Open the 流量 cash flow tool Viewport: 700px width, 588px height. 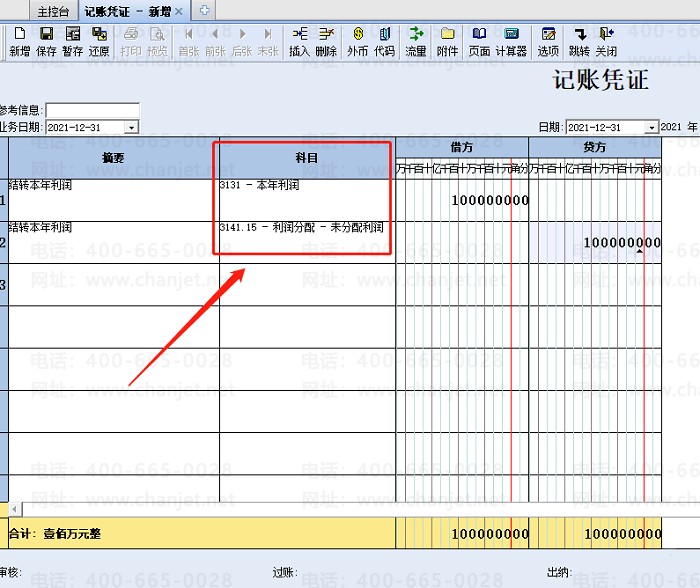tap(416, 40)
